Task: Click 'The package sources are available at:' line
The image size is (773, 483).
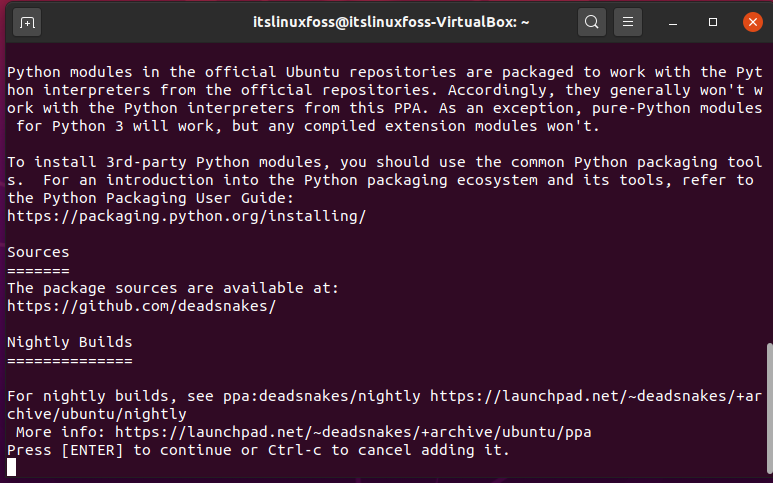Action: pos(173,288)
